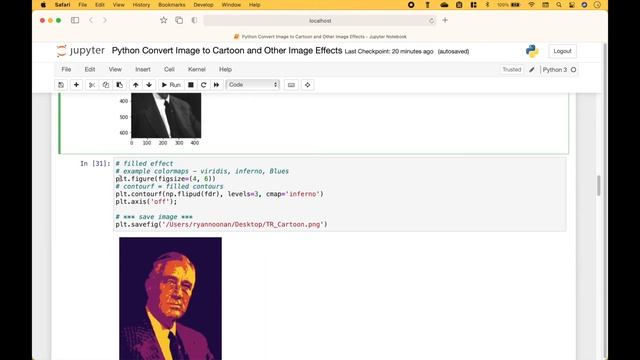This screenshot has width=640, height=360.
Task: Restart kernel and run all fast-forward icon
Action: click(216, 85)
